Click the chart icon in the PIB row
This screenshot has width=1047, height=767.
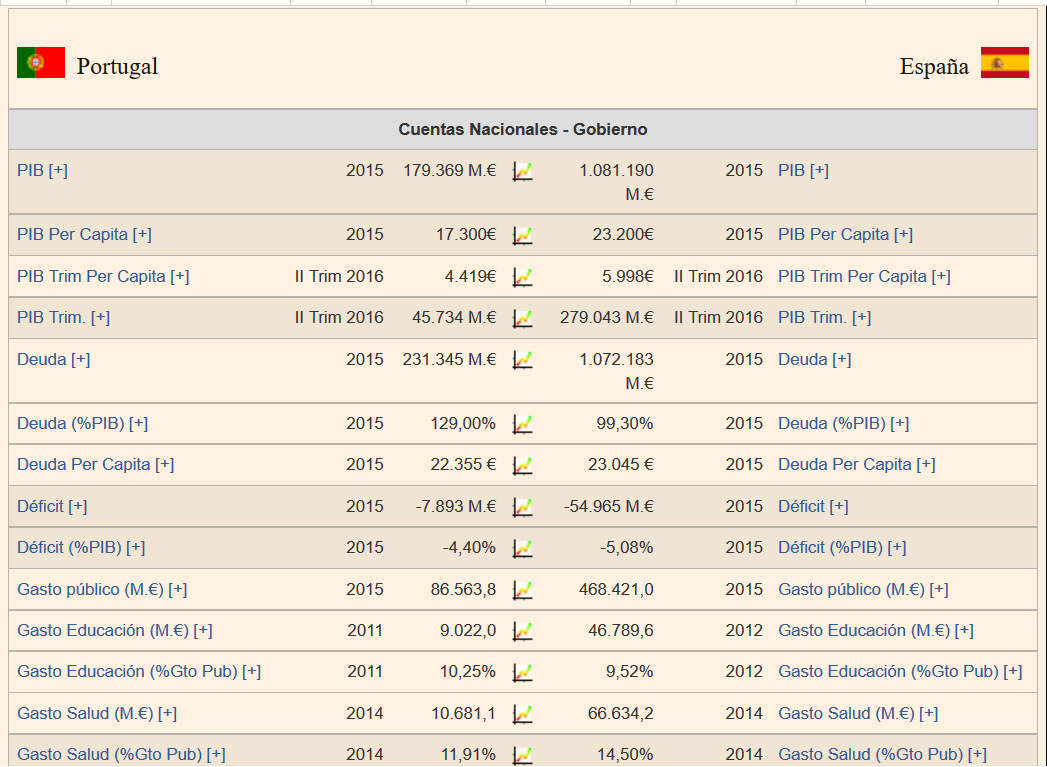coord(522,171)
